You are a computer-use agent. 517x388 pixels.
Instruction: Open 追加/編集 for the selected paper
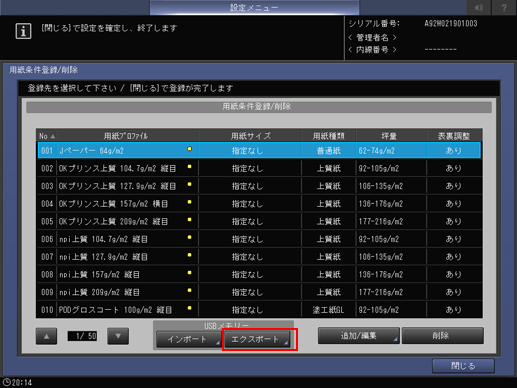tap(359, 335)
